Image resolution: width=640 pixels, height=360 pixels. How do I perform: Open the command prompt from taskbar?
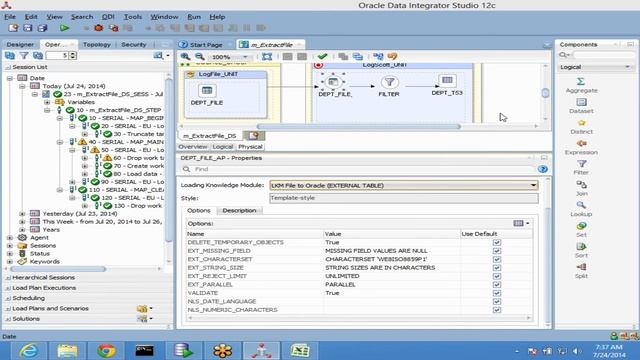click(x=144, y=350)
